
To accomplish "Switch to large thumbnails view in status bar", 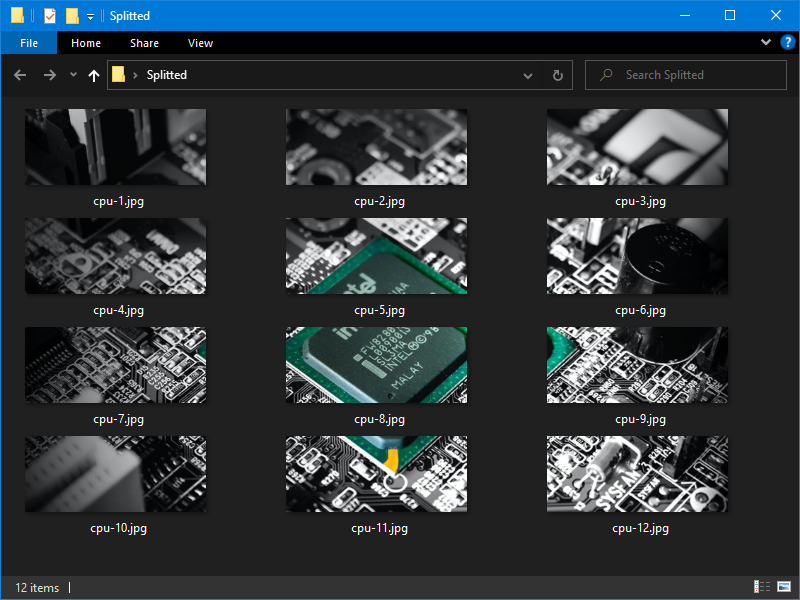I will pyautogui.click(x=782, y=588).
